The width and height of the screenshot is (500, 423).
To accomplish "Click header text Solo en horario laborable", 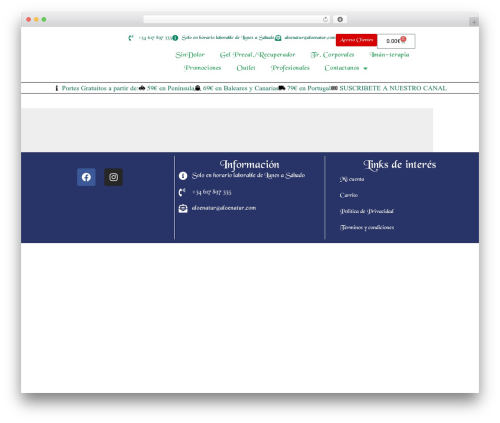I will tap(227, 38).
